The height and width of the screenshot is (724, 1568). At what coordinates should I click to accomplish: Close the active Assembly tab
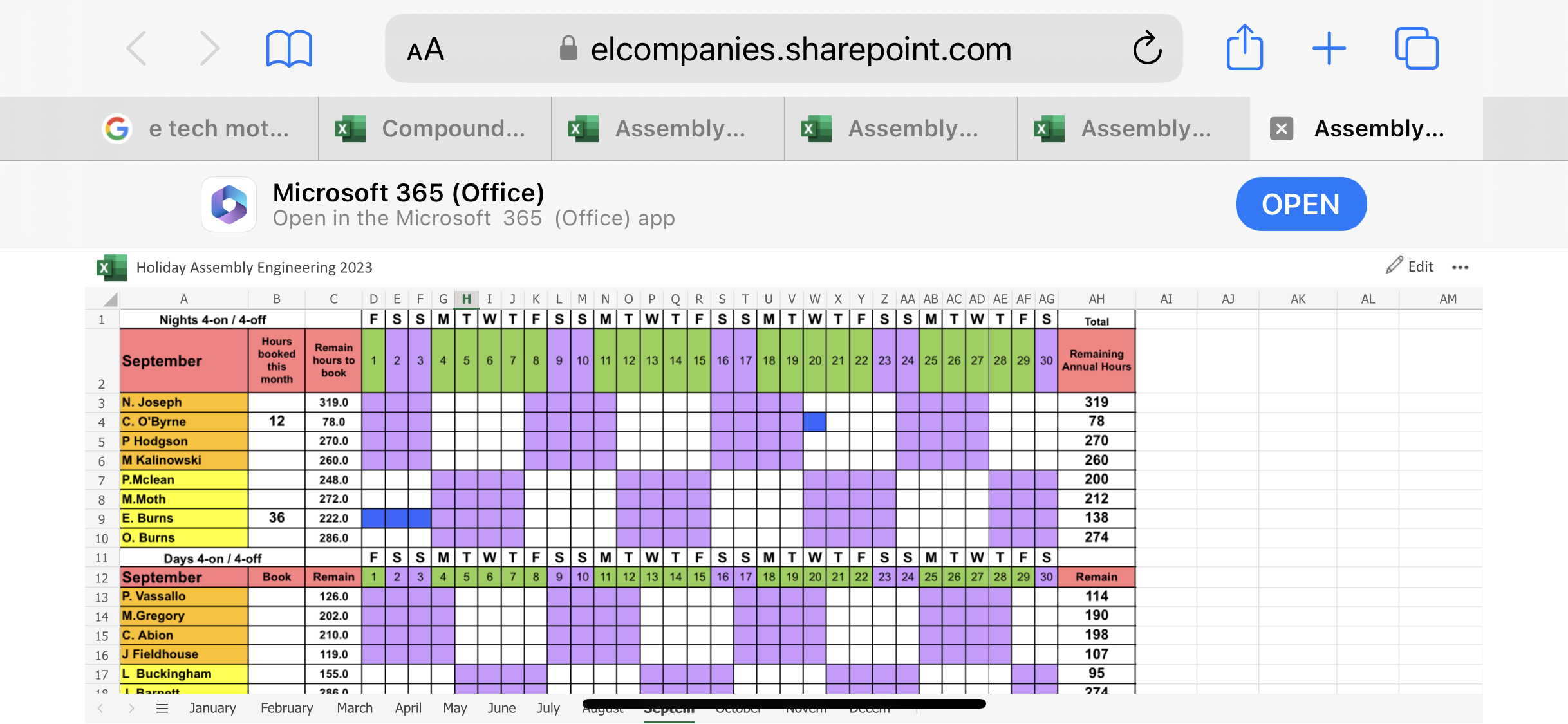coord(1281,129)
